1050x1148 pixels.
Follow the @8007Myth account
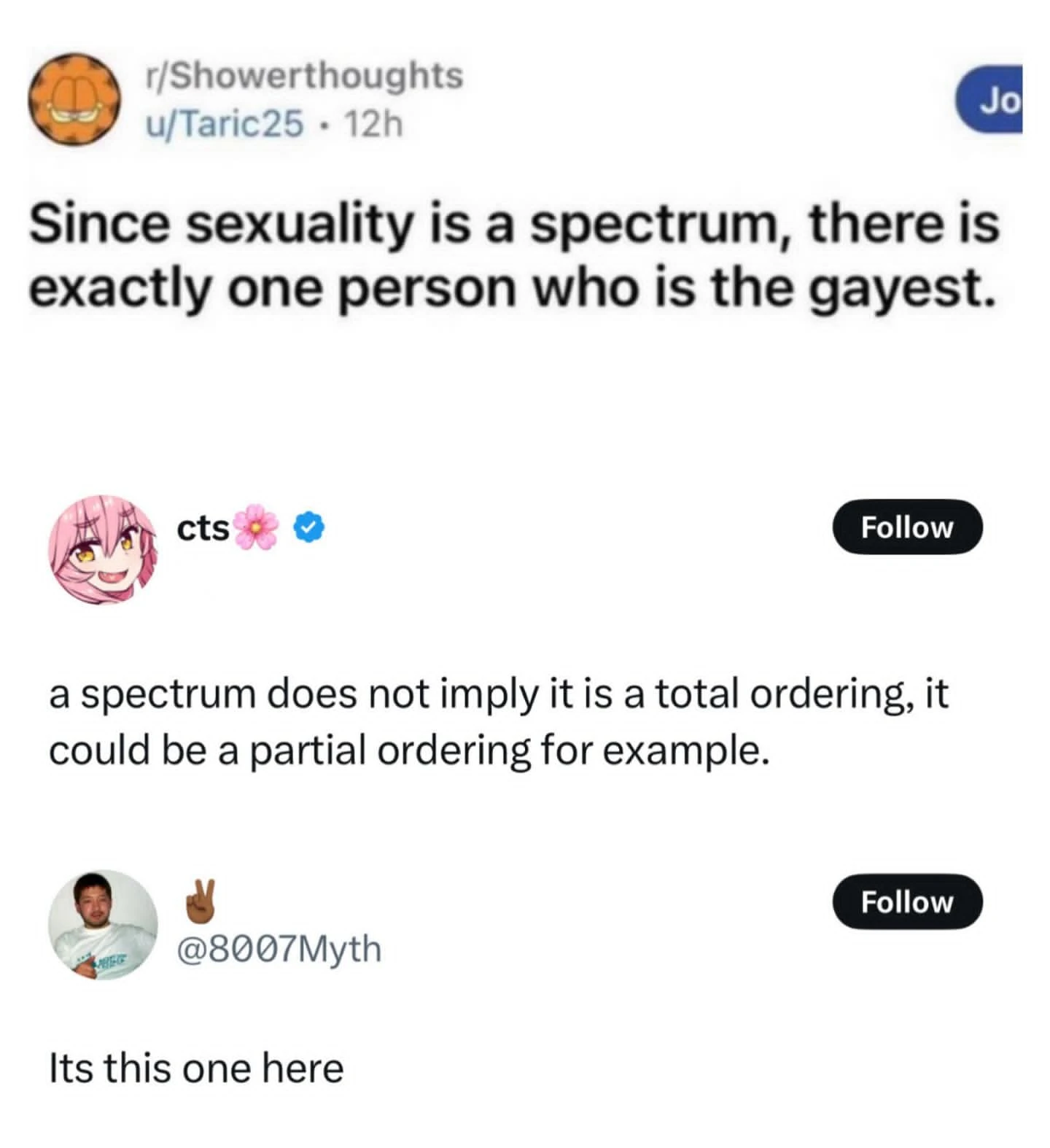pos(907,901)
